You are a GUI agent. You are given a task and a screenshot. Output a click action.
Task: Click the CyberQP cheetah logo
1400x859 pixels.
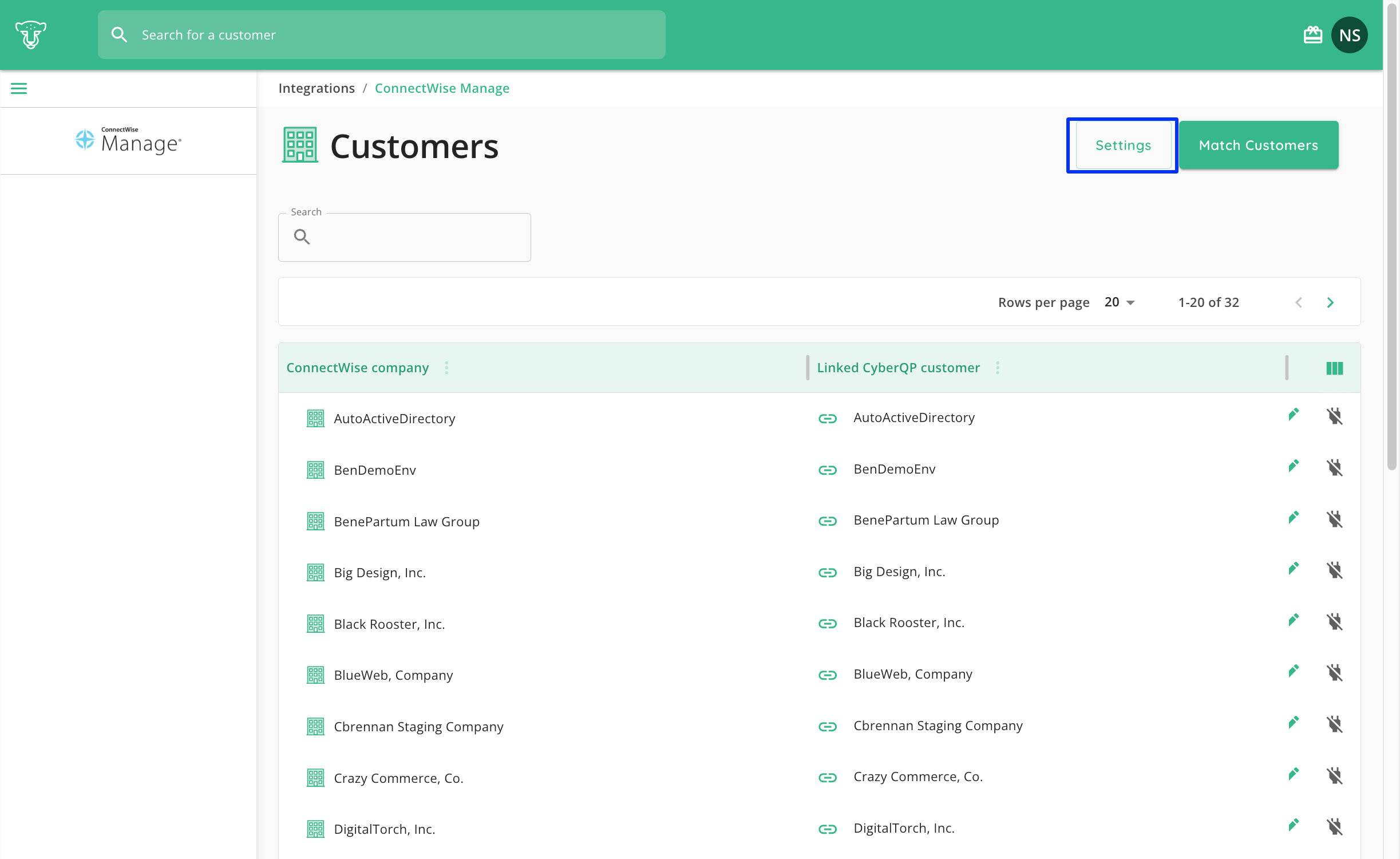(x=31, y=35)
